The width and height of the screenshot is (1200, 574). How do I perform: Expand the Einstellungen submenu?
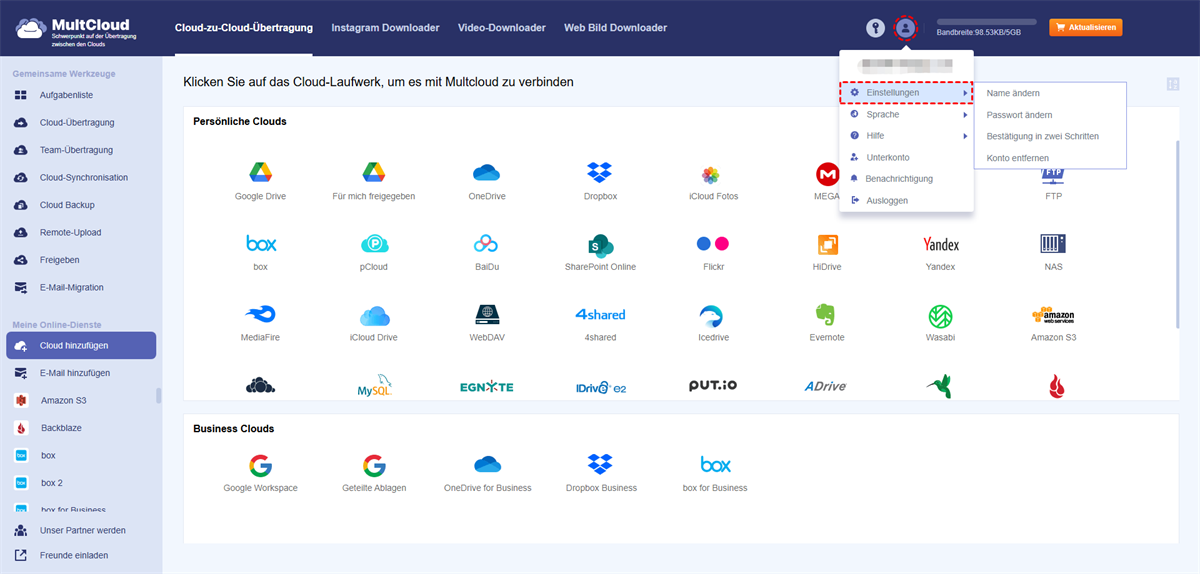click(906, 92)
